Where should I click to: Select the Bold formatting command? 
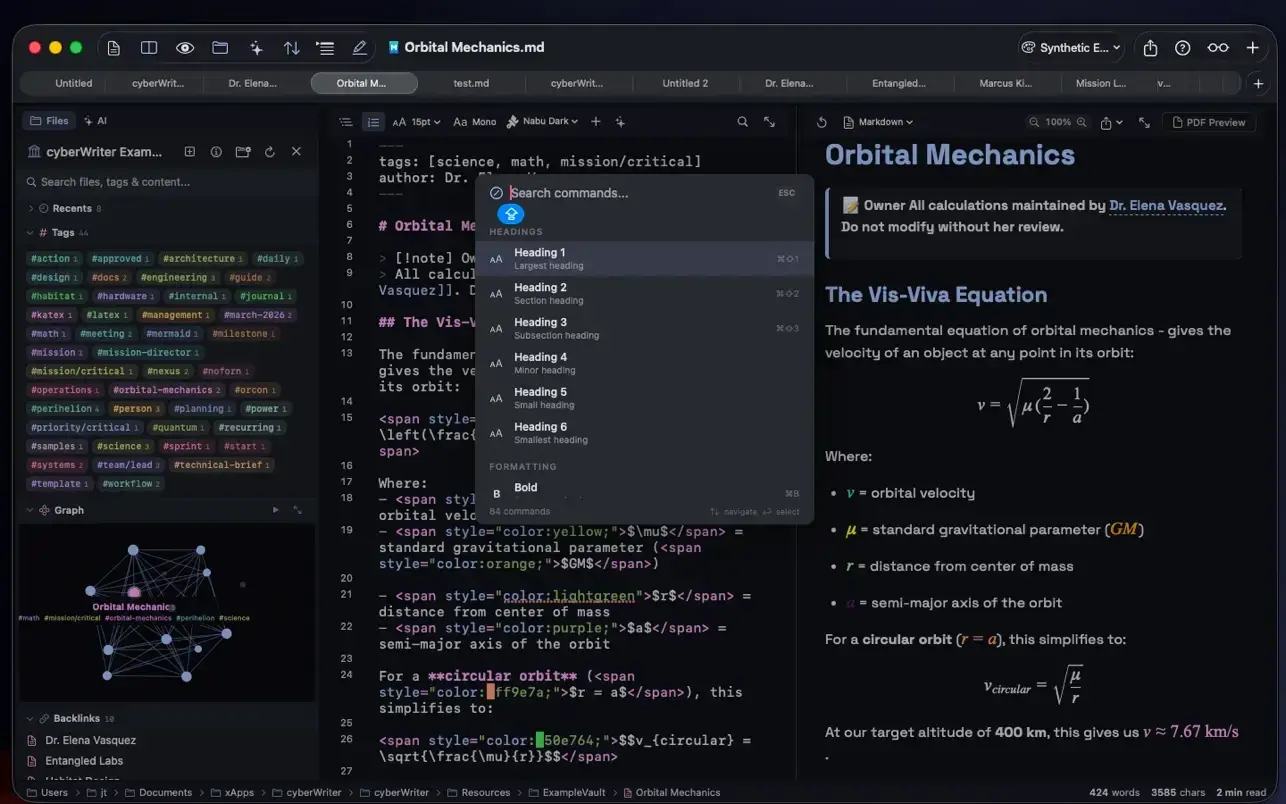coord(644,491)
